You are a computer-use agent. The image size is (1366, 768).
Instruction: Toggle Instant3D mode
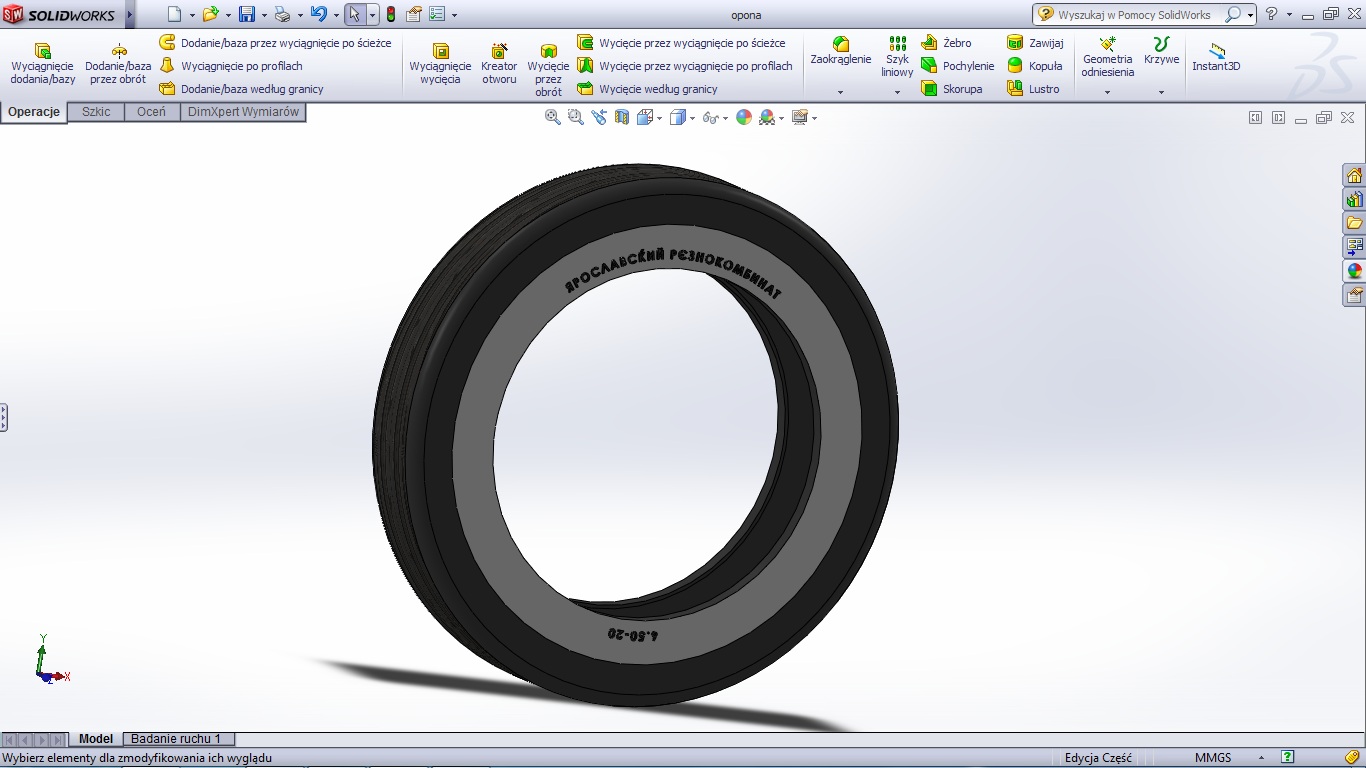[1216, 55]
